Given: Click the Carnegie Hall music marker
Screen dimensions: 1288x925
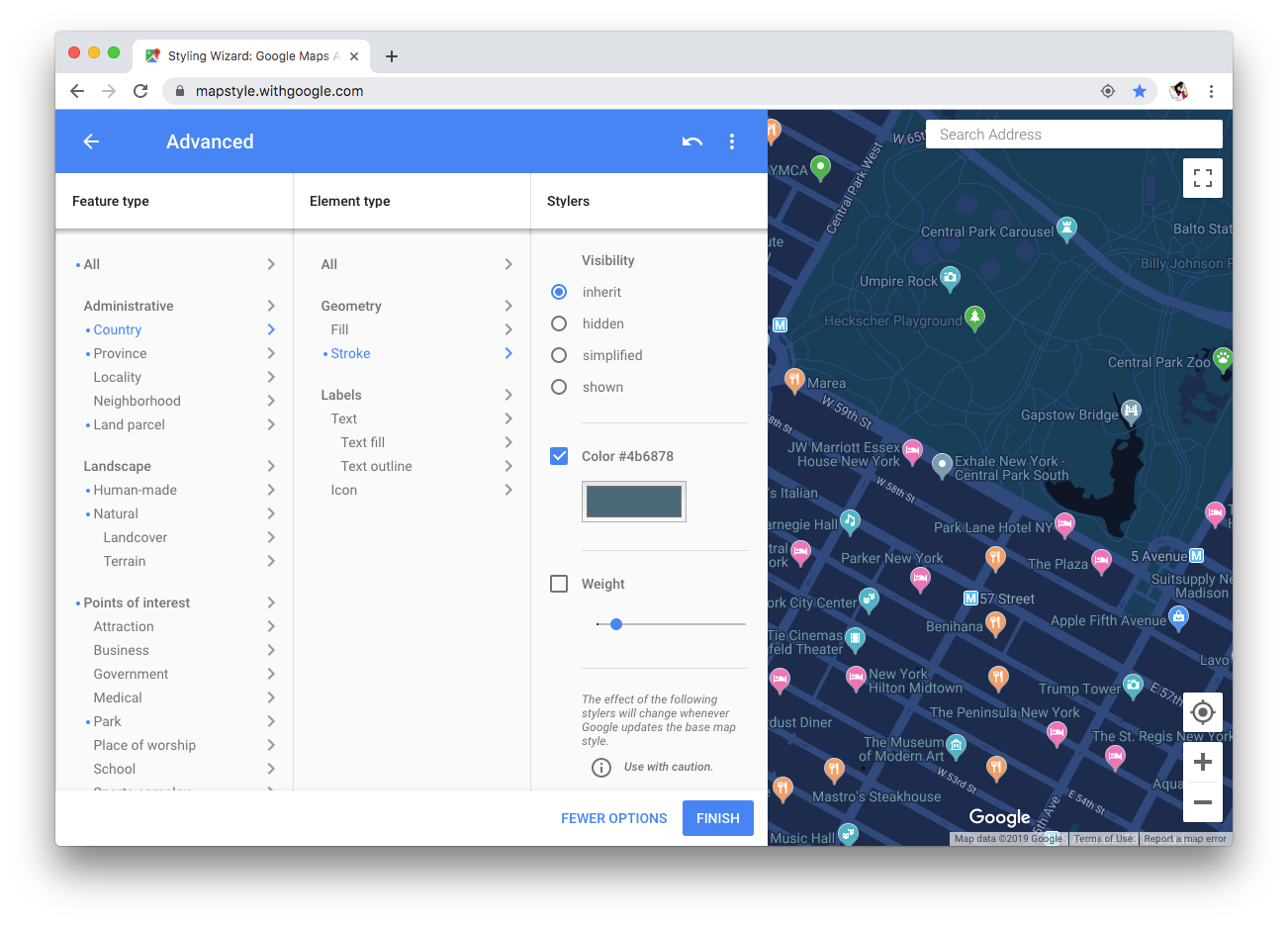Looking at the screenshot, I should coord(850,521).
